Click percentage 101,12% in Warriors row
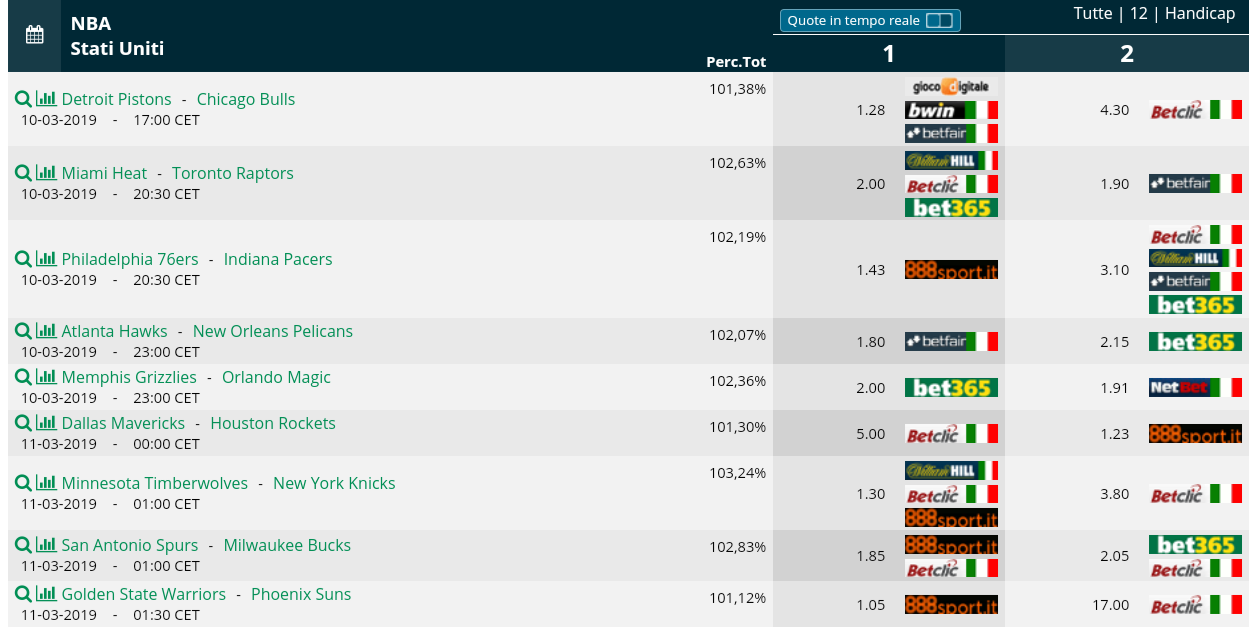 [x=738, y=598]
